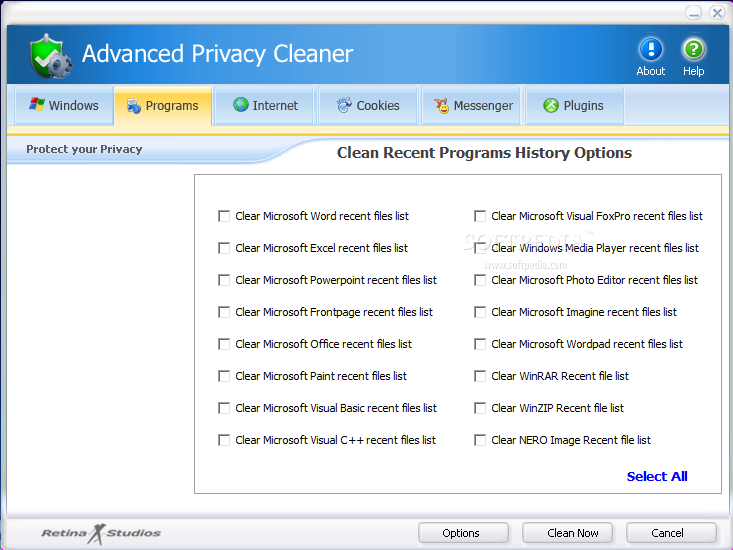Screen dimensions: 733x550
Task: Select the Programs tab
Action: (163, 106)
